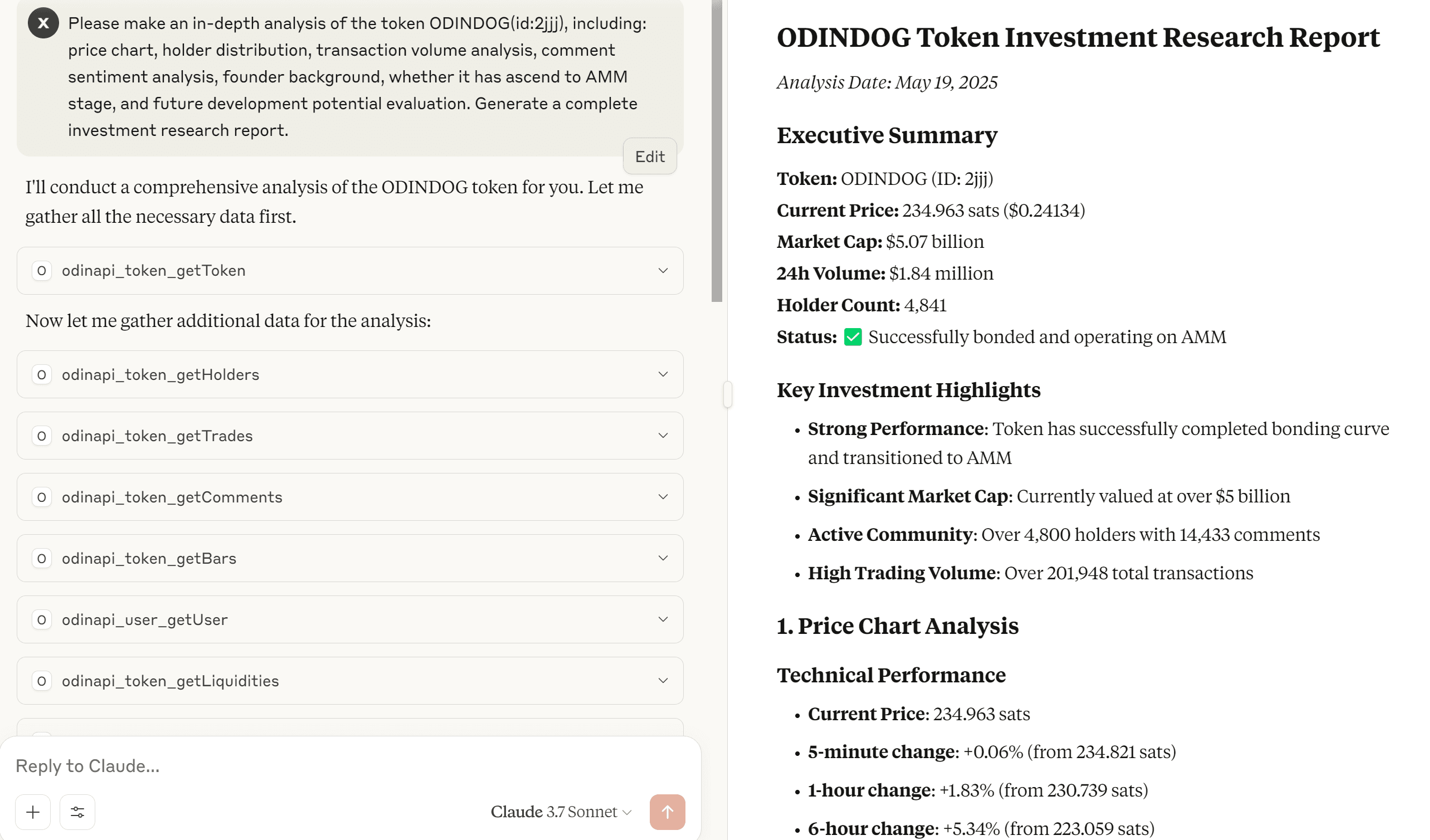This screenshot has width=1430, height=840.
Task: Click the 6-hour change bullet
Action: point(981,829)
